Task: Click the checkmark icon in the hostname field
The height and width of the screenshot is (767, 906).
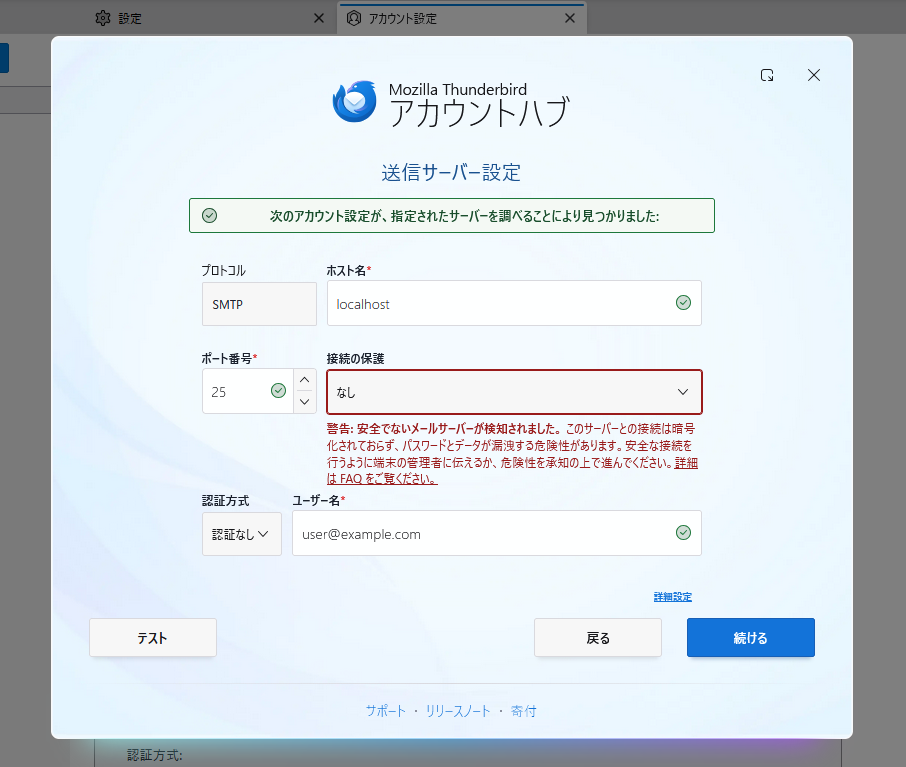Action: tap(683, 303)
